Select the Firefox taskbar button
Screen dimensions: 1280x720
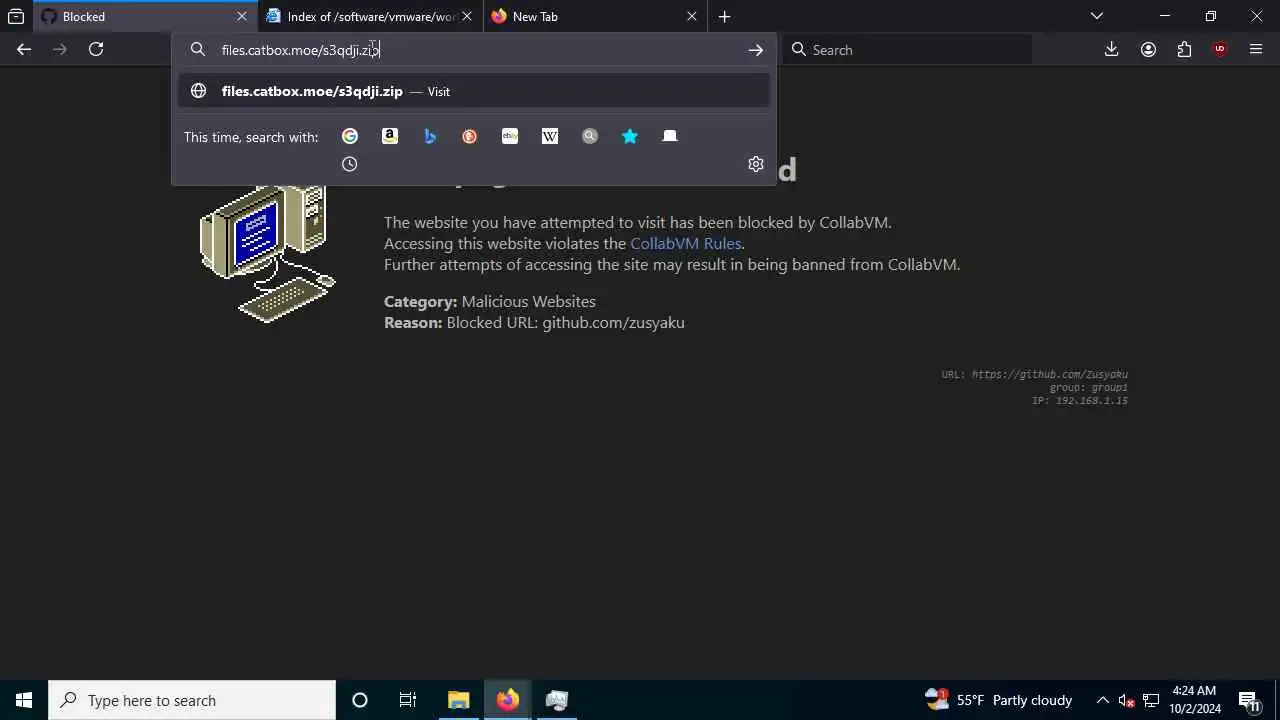pyautogui.click(x=508, y=700)
